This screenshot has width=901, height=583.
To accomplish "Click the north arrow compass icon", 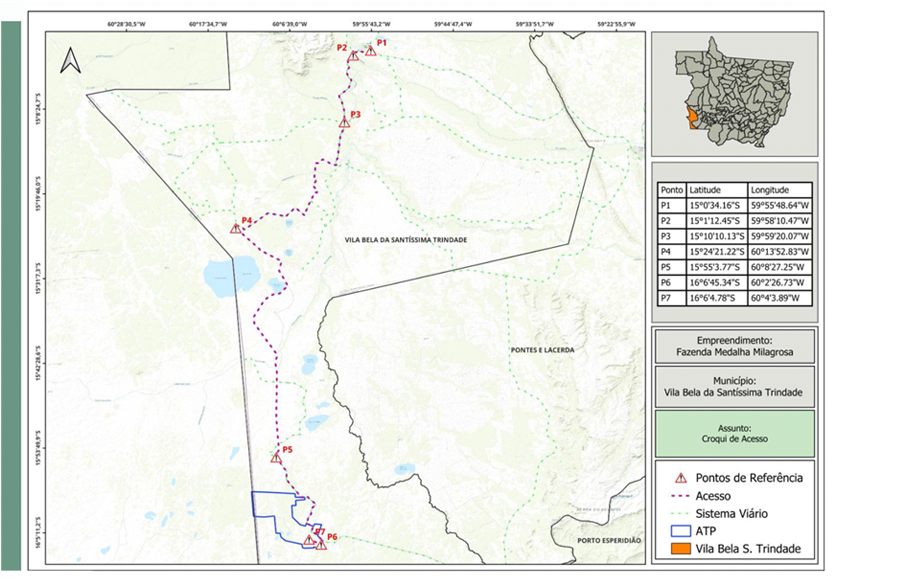I will (69, 61).
